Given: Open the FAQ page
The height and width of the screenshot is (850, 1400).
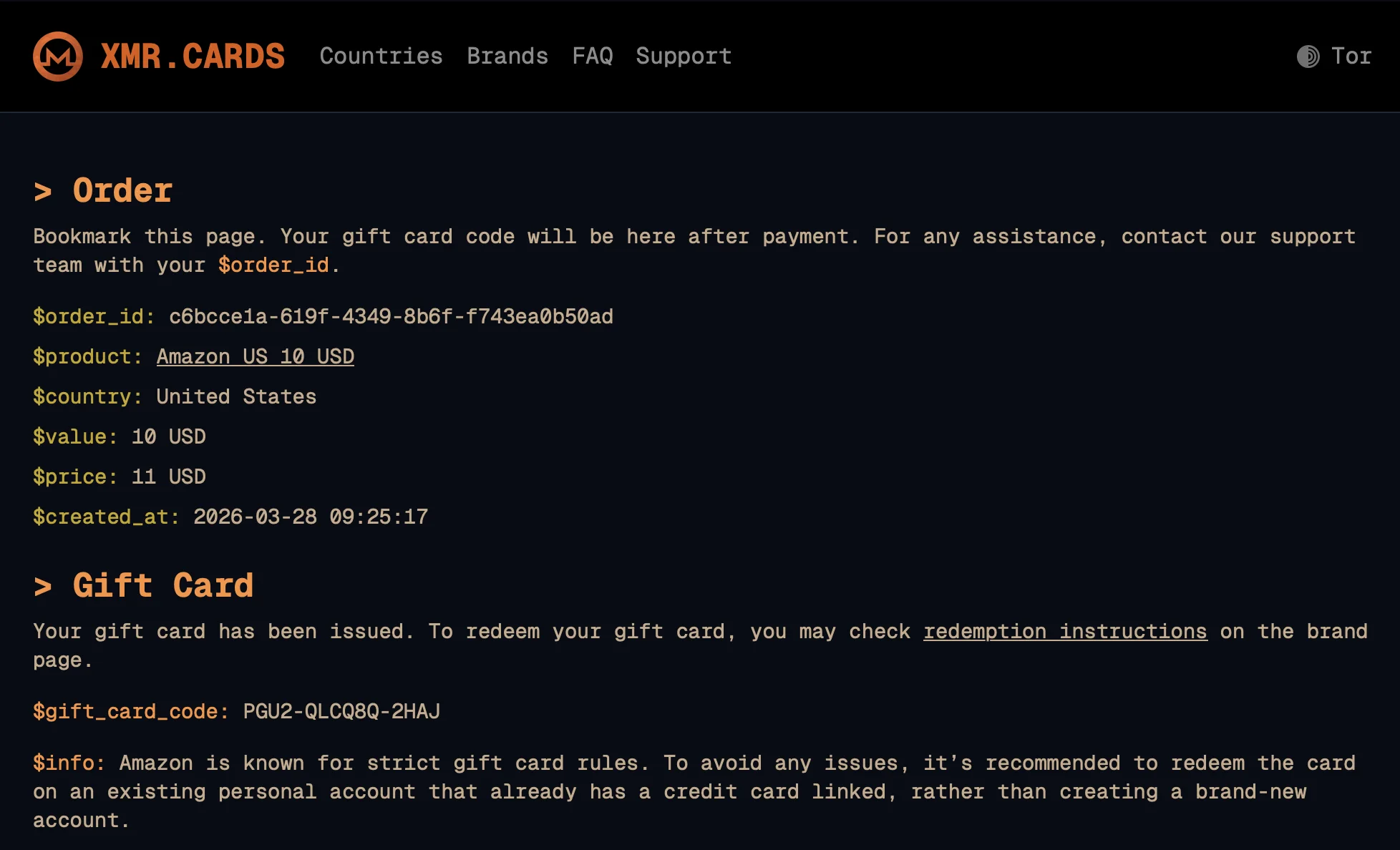Looking at the screenshot, I should tap(593, 56).
